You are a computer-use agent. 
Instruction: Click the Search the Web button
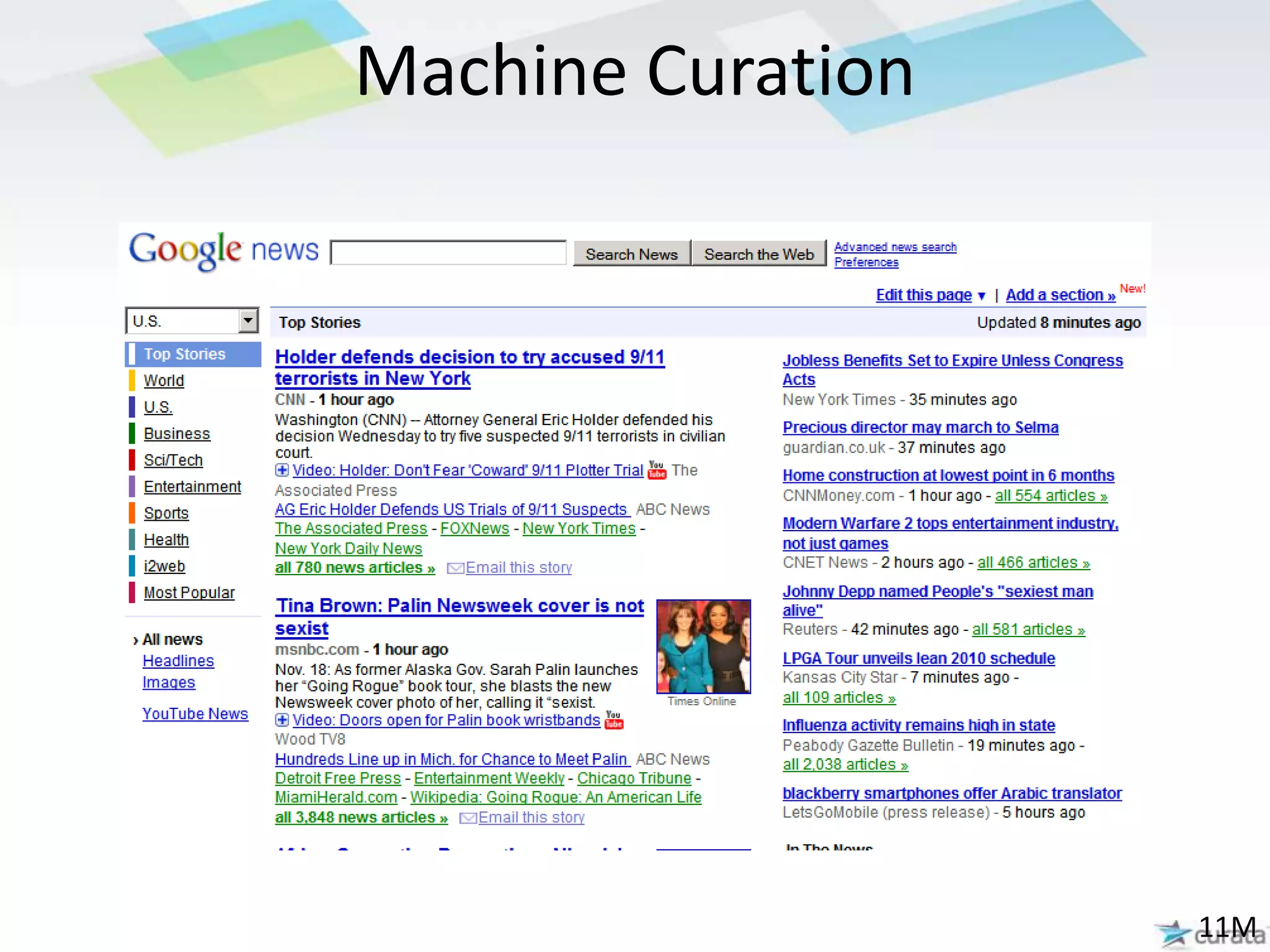tap(759, 253)
